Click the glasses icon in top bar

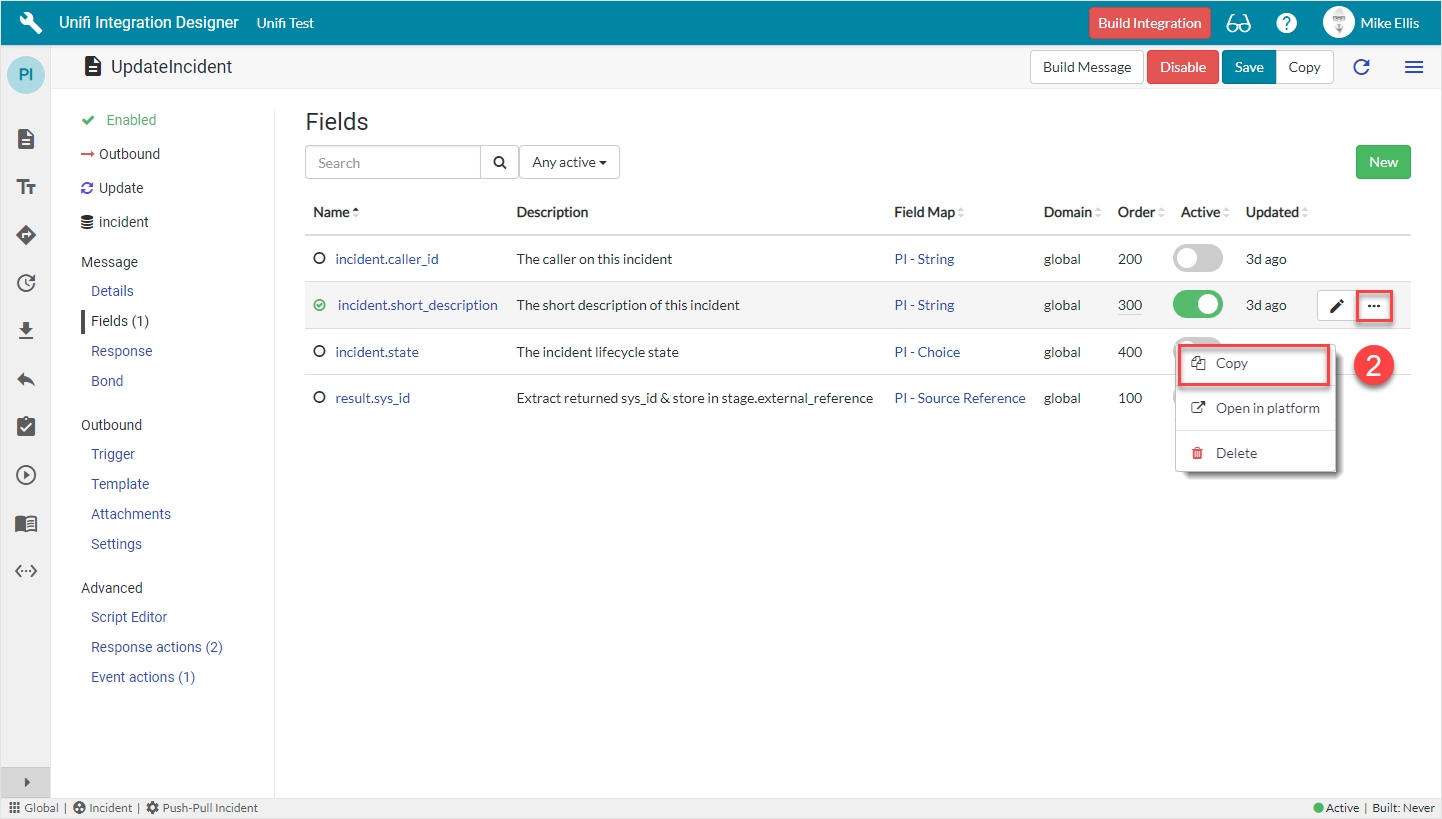click(x=1238, y=23)
